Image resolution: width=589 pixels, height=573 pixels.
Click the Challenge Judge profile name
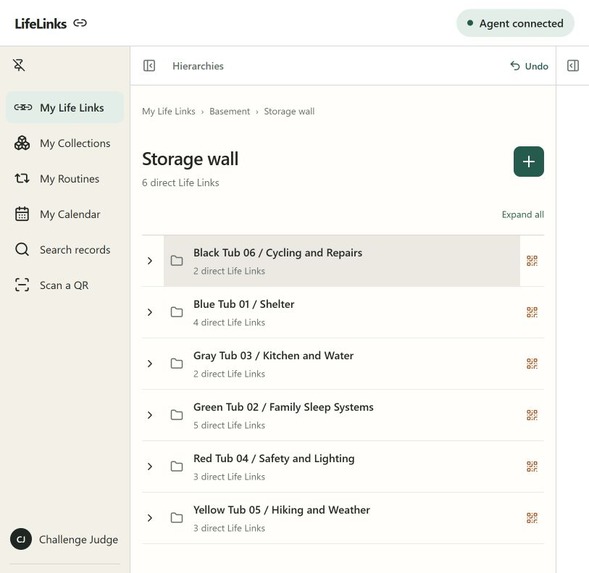pos(79,540)
